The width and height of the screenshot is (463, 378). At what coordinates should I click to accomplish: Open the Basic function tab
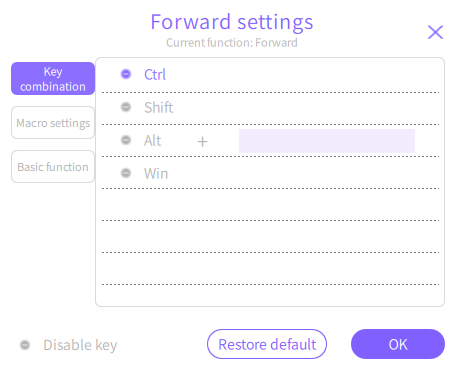[53, 167]
